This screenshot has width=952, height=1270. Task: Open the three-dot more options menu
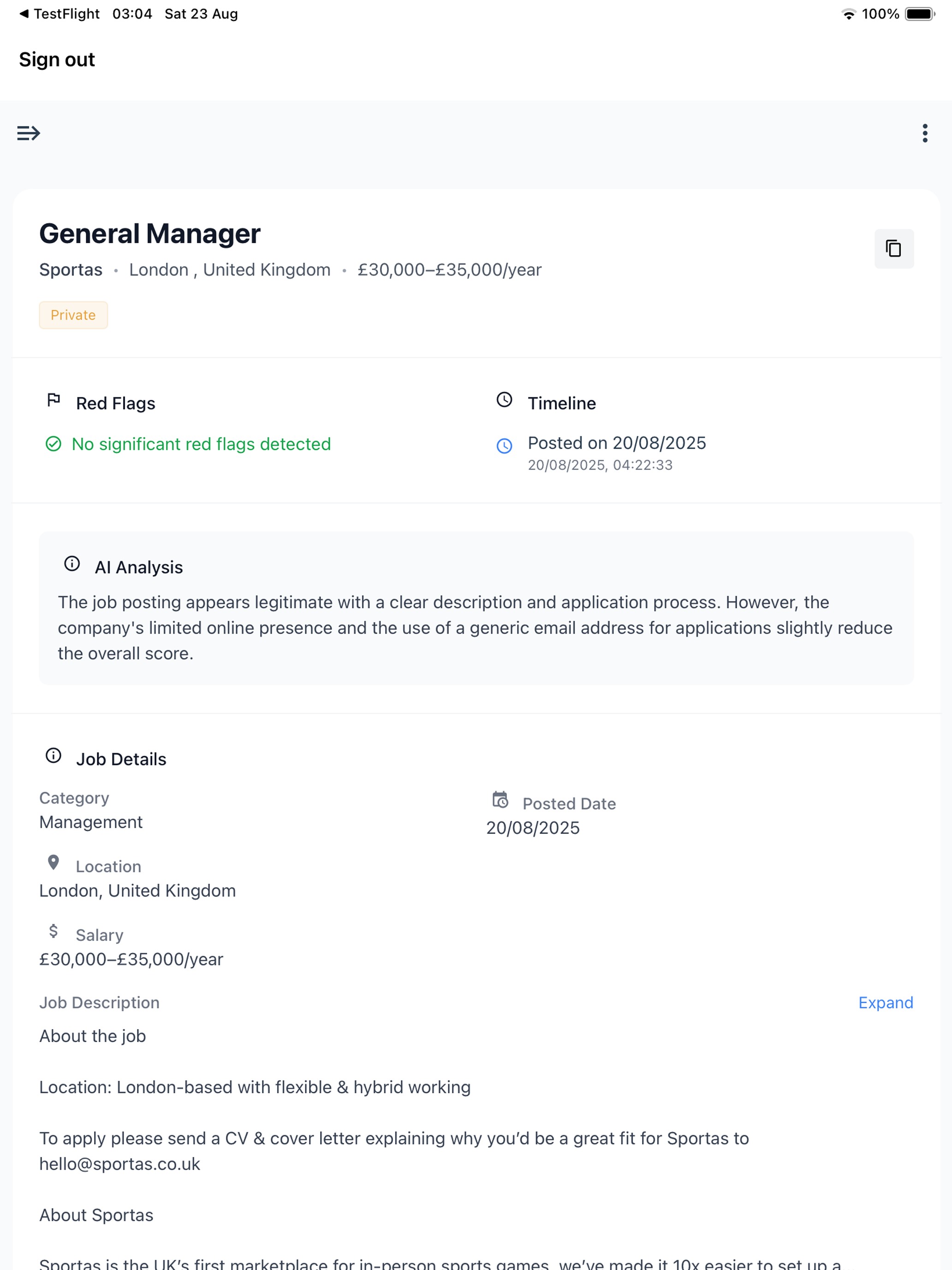click(924, 133)
